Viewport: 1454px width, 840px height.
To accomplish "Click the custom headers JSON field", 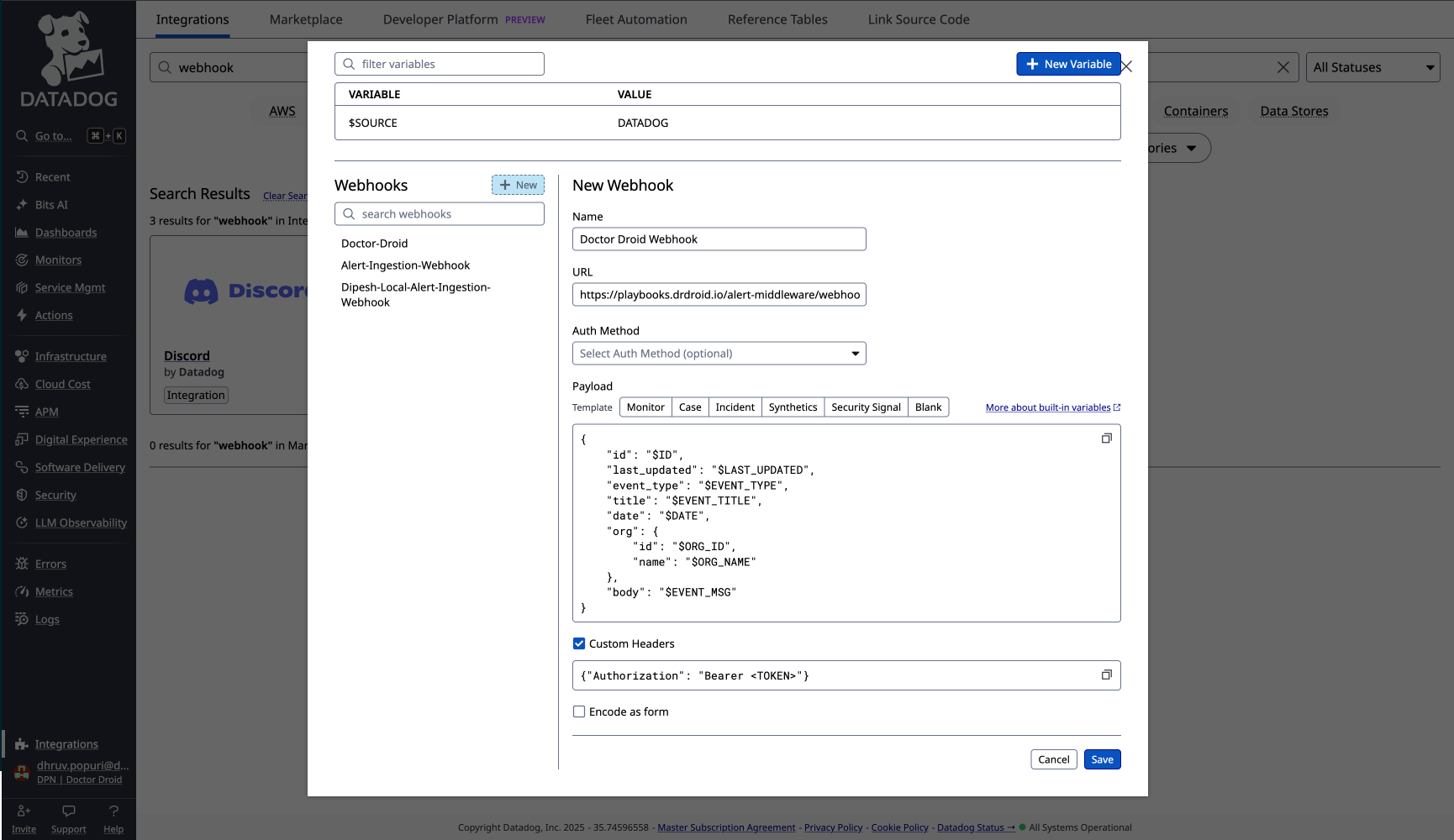I will pyautogui.click(x=846, y=675).
